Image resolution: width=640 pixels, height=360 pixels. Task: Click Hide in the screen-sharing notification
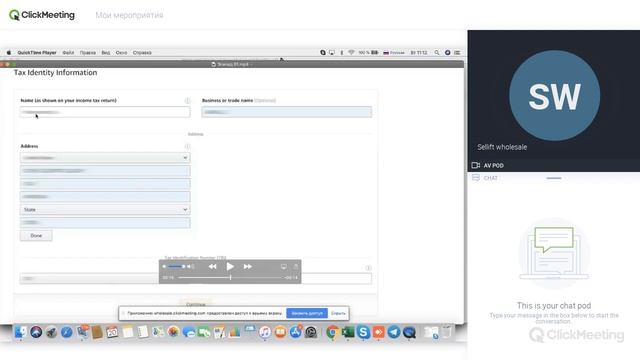[338, 313]
